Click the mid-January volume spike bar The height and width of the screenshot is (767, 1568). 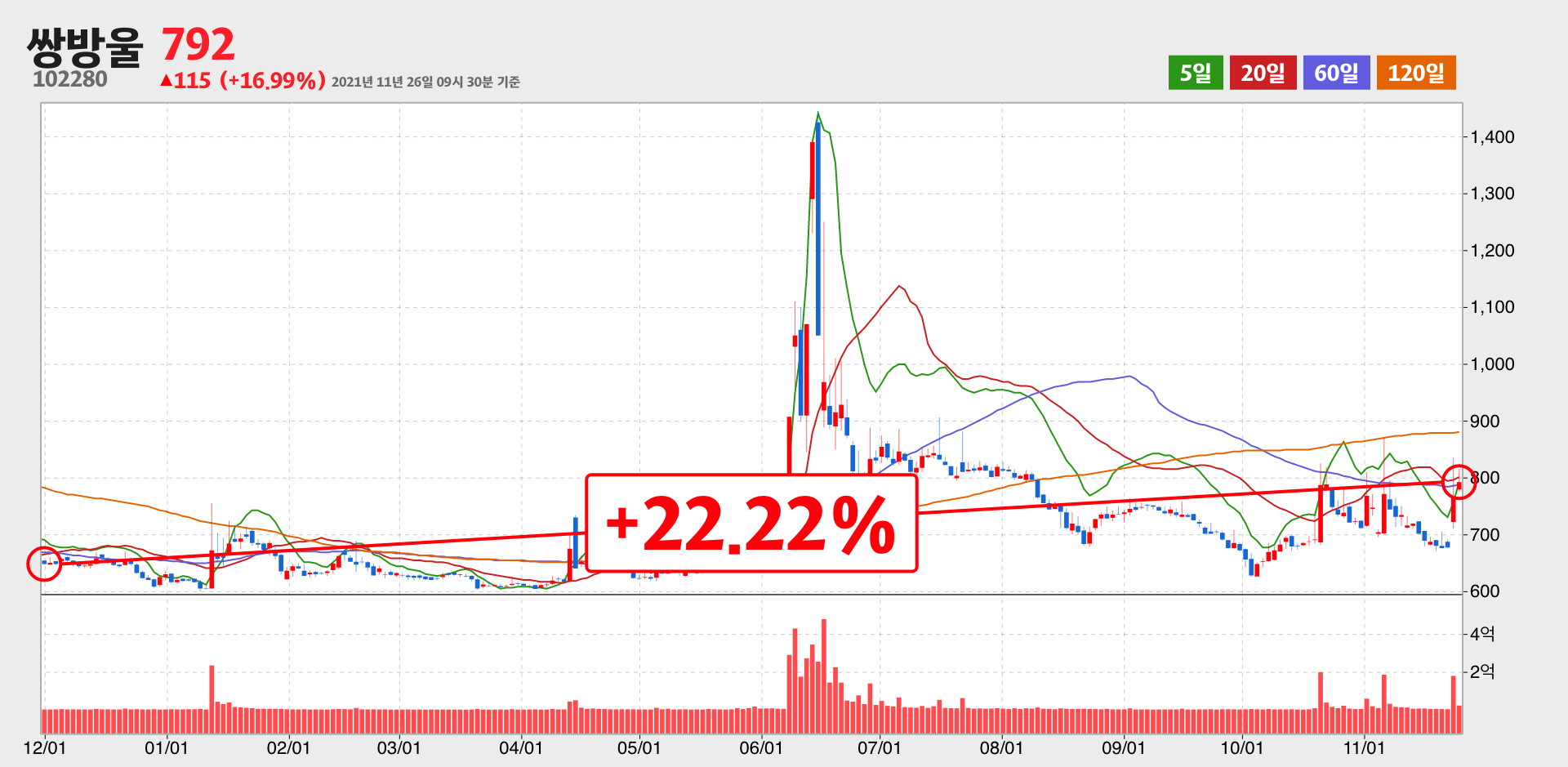coord(212,699)
